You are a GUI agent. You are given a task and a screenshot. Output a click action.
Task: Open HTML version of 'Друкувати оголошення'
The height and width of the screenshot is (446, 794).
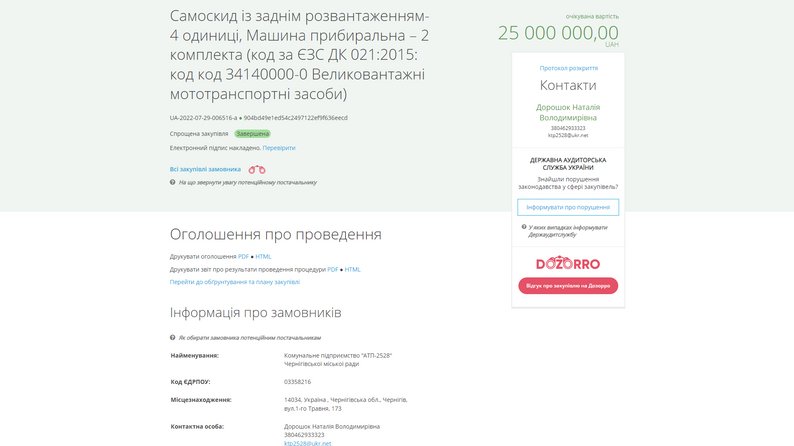pos(264,257)
